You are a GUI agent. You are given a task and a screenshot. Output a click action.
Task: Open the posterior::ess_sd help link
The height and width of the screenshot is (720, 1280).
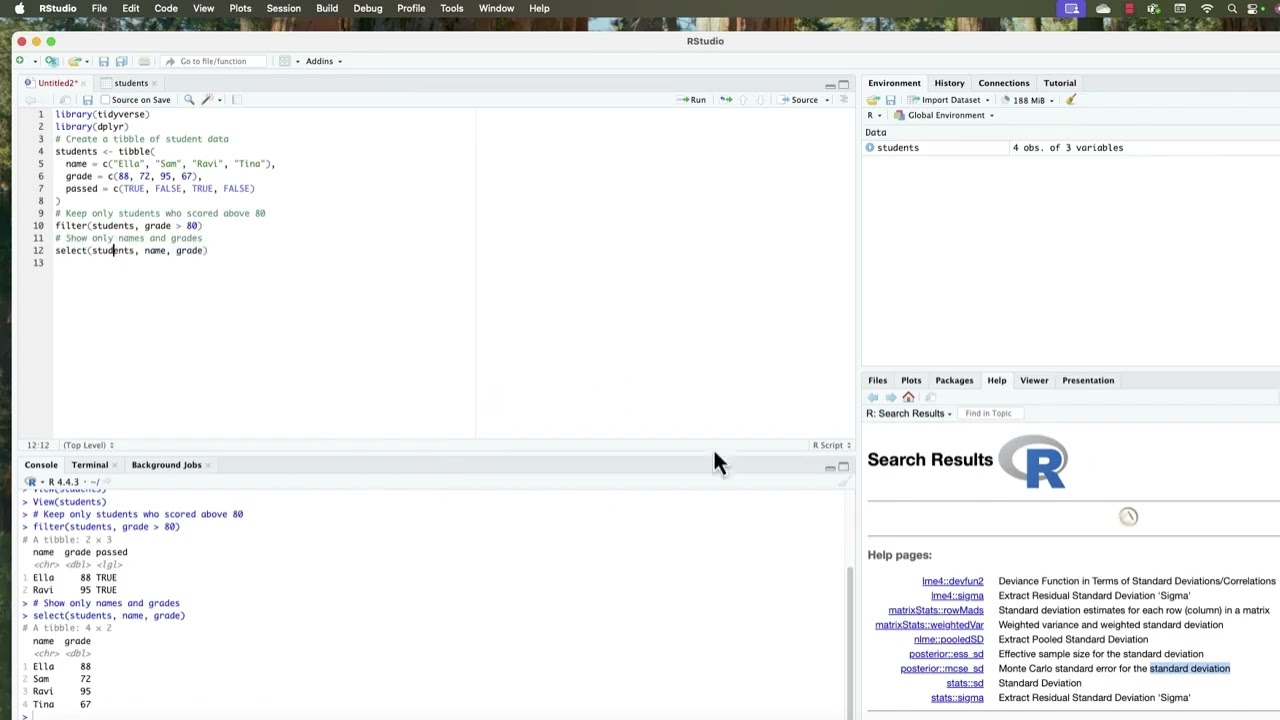(x=946, y=654)
